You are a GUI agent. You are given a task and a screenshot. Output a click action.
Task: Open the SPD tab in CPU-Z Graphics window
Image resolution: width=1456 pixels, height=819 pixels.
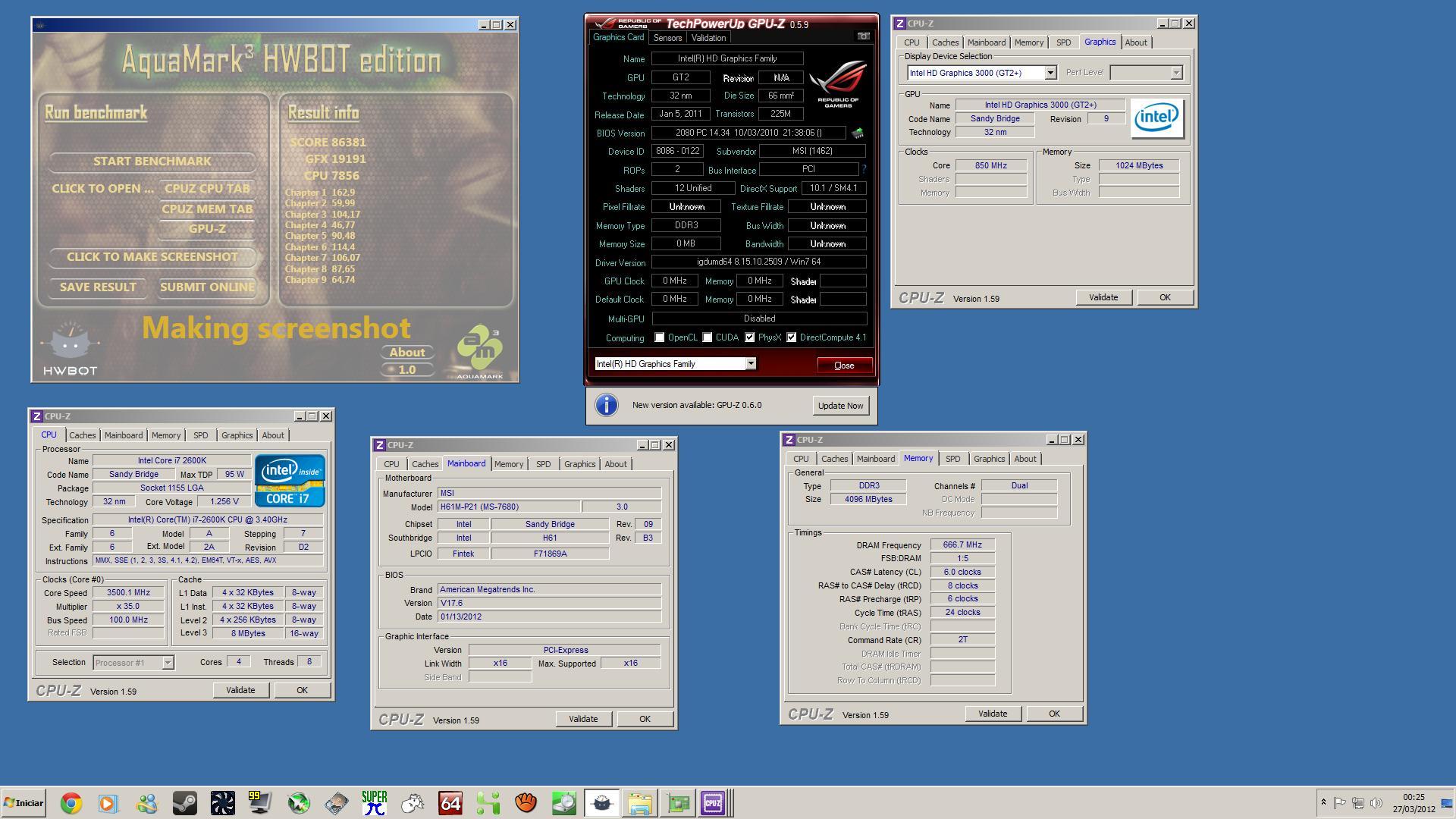tap(1063, 42)
